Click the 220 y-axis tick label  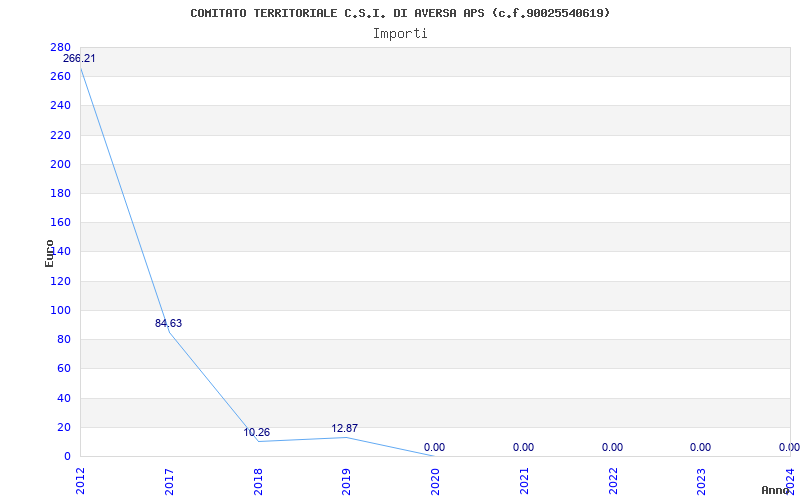pos(60,135)
